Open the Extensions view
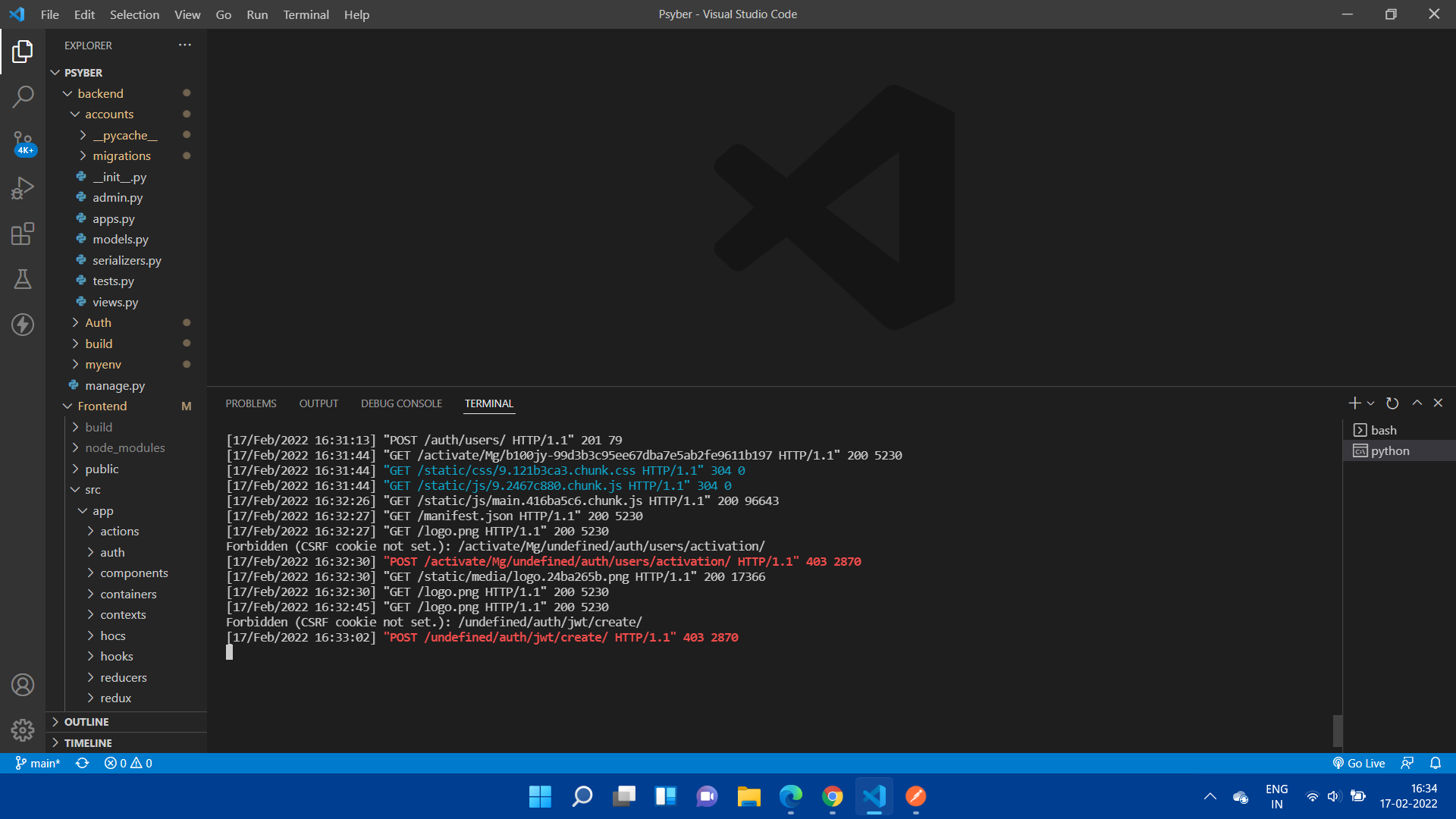The width and height of the screenshot is (1456, 819). [23, 234]
